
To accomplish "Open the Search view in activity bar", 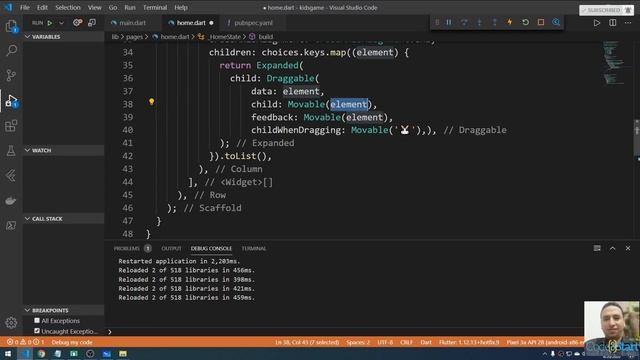I will pos(11,51).
